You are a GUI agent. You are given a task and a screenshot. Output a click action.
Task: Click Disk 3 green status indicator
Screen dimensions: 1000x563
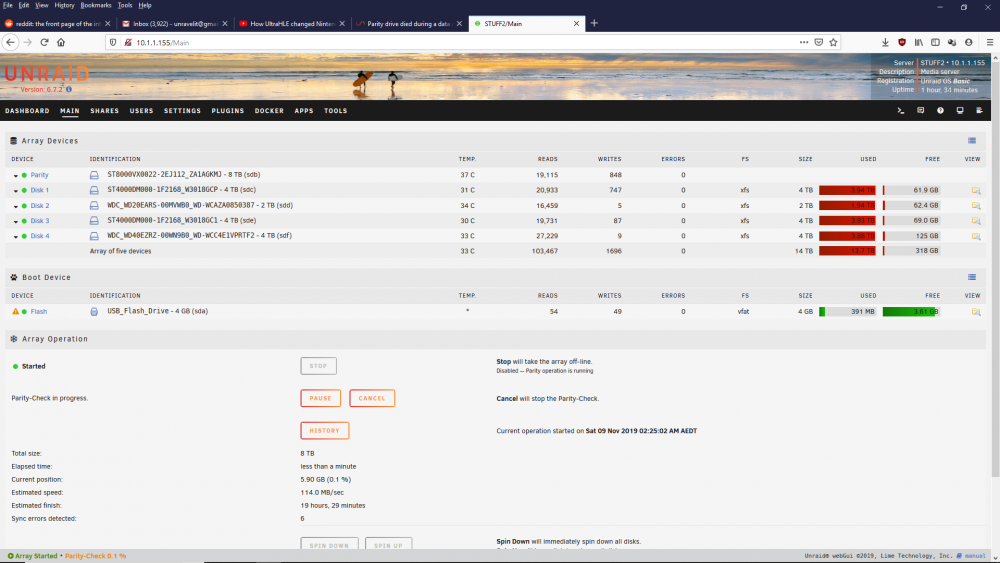pos(24,221)
